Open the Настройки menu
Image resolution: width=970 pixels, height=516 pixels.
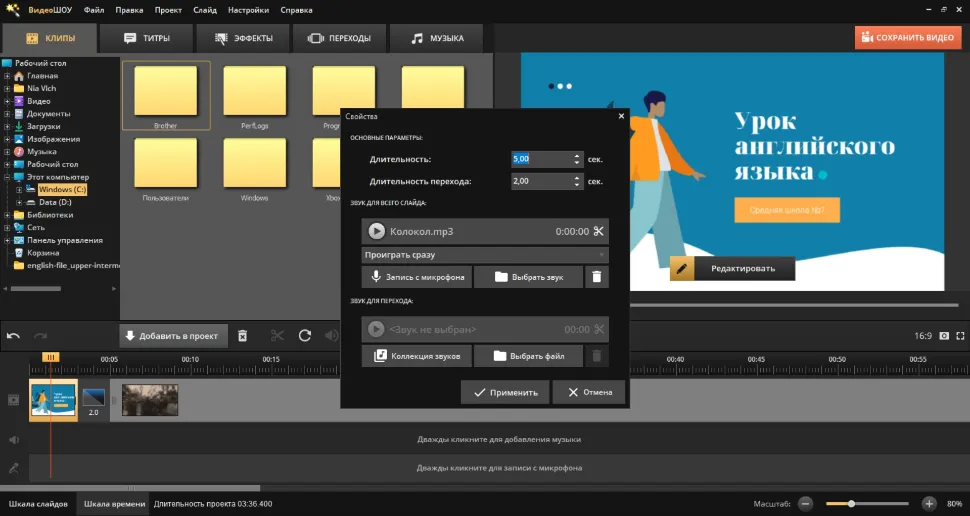[248, 10]
